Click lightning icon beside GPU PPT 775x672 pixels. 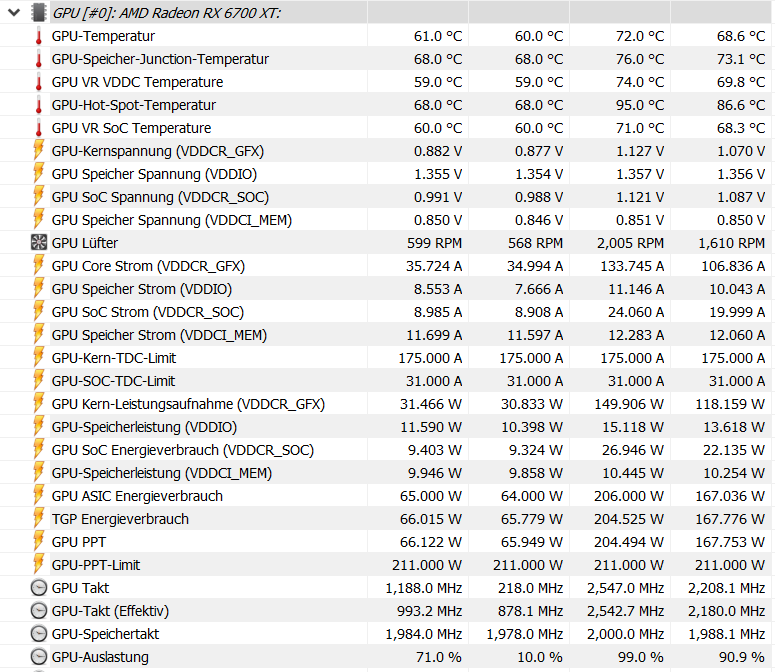39,542
